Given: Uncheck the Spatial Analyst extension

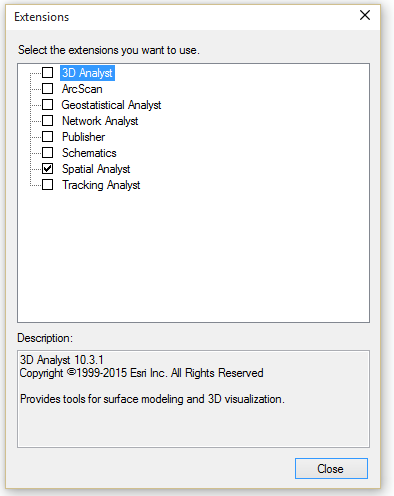Looking at the screenshot, I should coord(47,169).
